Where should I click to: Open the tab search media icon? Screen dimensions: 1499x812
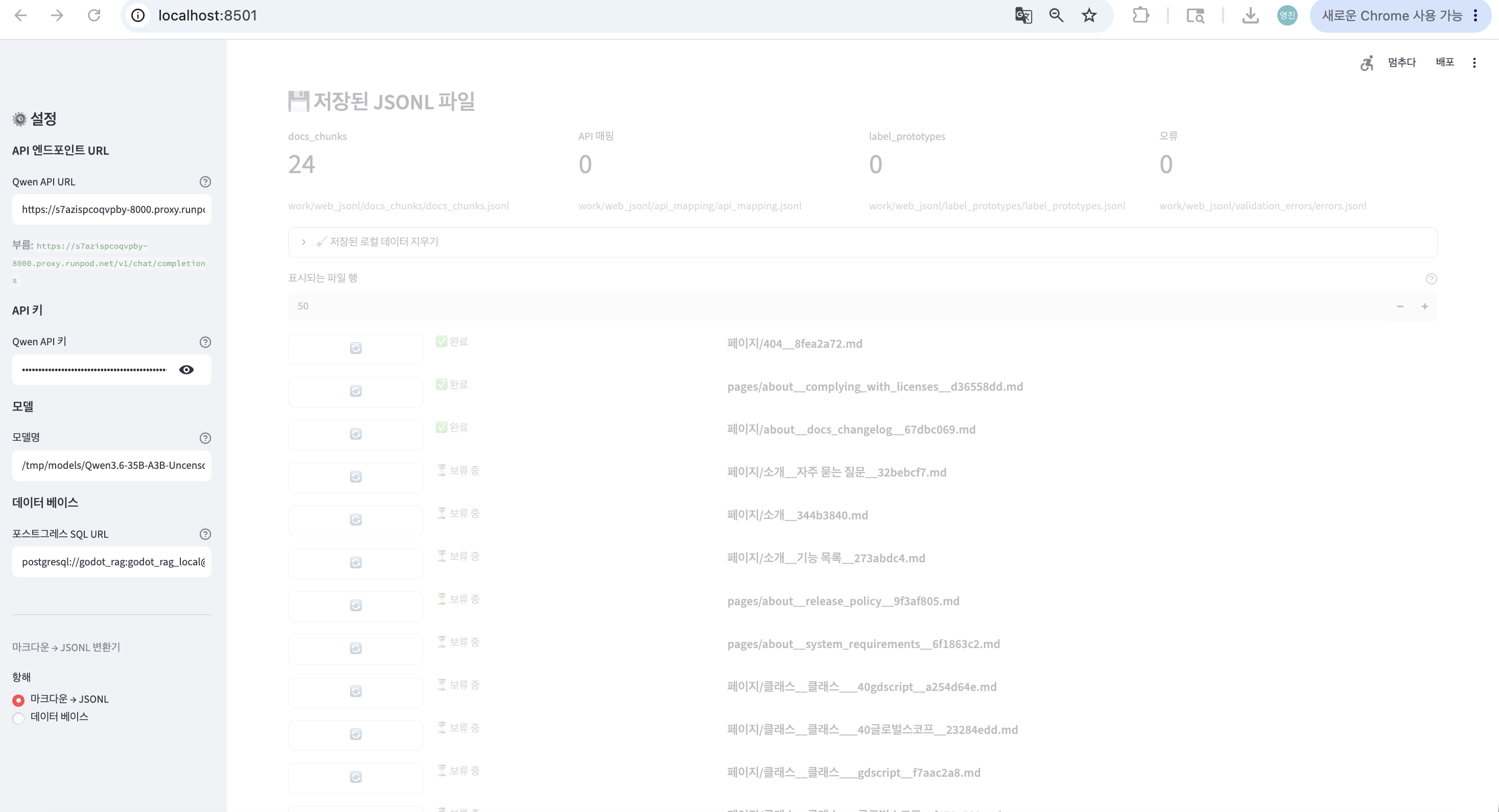[1195, 15]
